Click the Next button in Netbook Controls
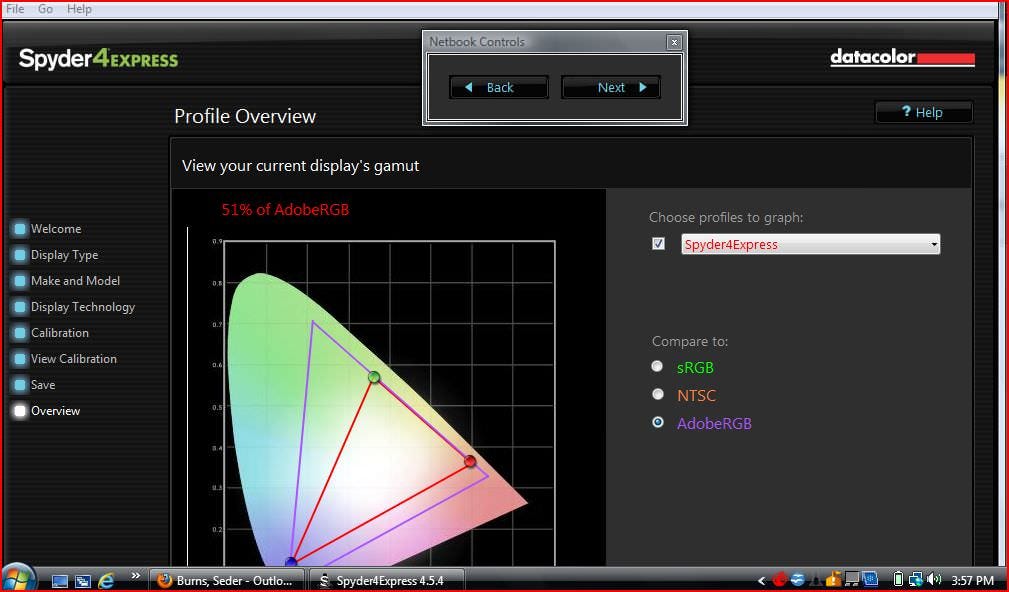The width and height of the screenshot is (1009, 592). tap(611, 88)
